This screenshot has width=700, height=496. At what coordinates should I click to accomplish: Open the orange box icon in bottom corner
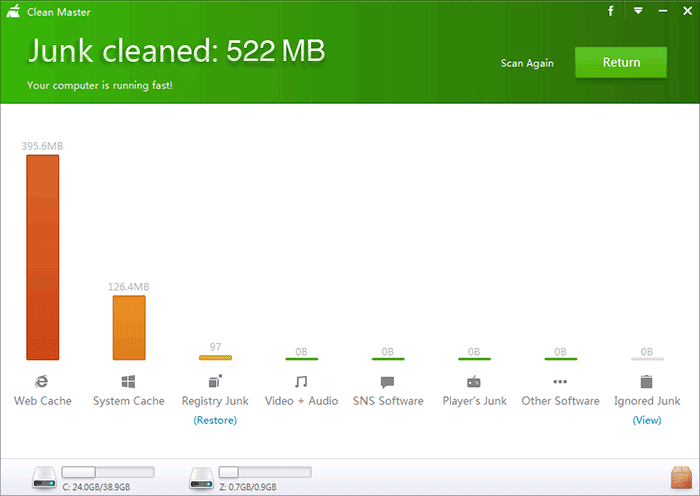tap(681, 477)
